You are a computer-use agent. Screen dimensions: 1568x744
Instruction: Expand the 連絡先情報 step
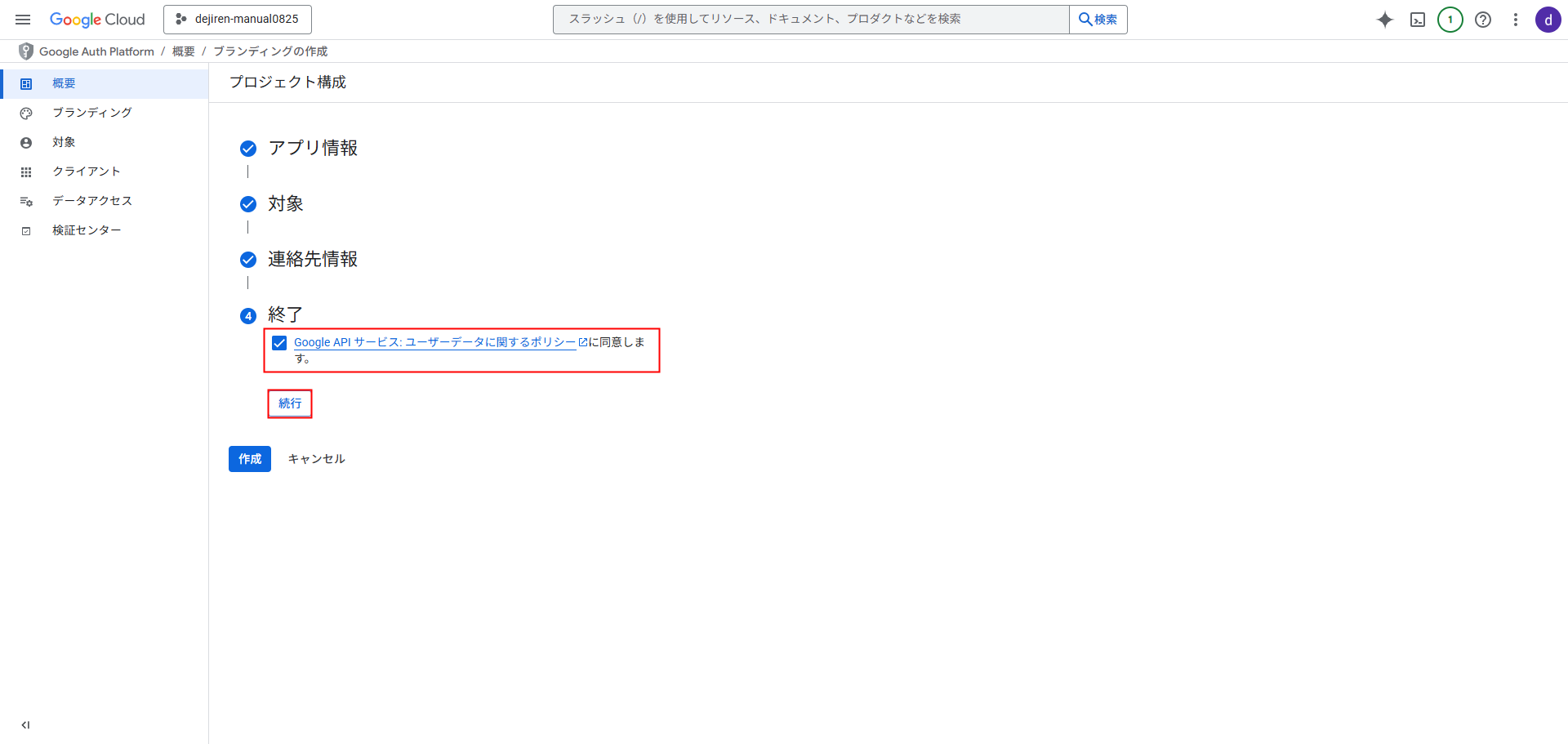(x=313, y=260)
